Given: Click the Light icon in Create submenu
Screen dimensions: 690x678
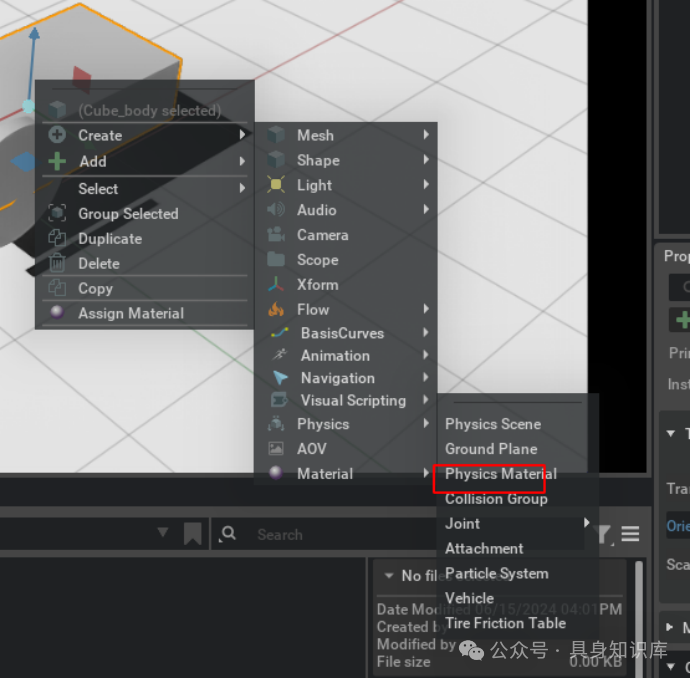Looking at the screenshot, I should (x=276, y=185).
